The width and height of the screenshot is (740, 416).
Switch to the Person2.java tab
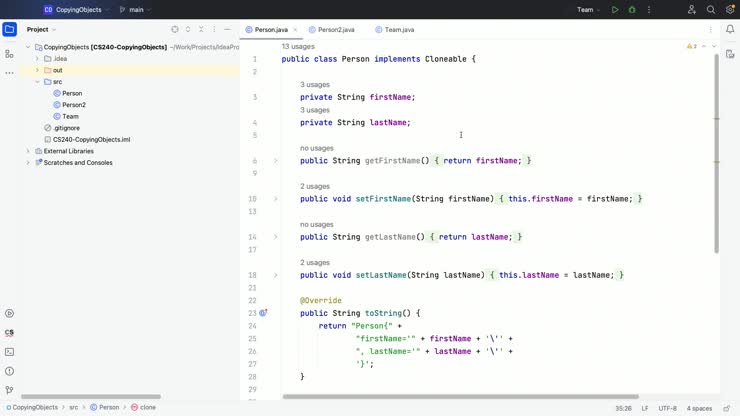[332, 29]
